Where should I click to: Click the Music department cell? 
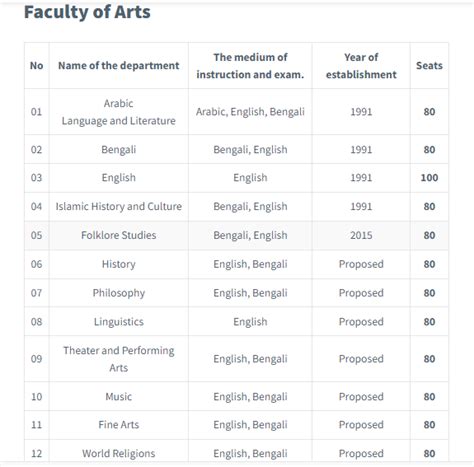(119, 397)
